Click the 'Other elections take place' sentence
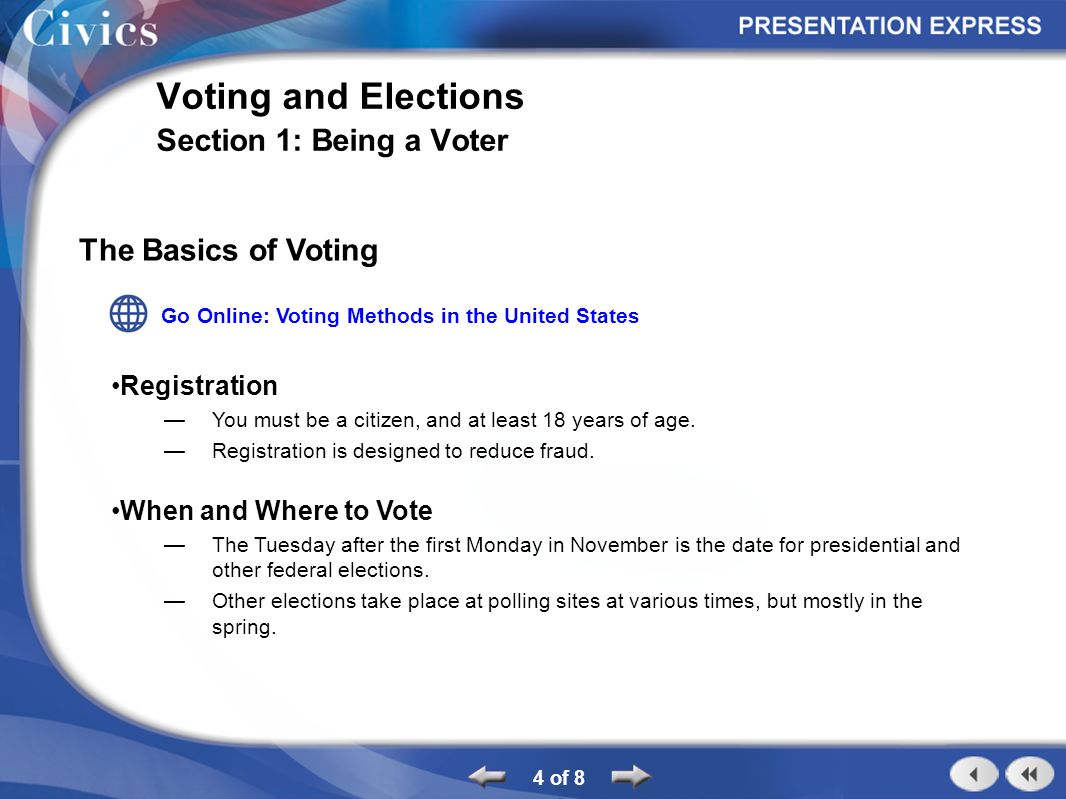1066x799 pixels. click(567, 601)
